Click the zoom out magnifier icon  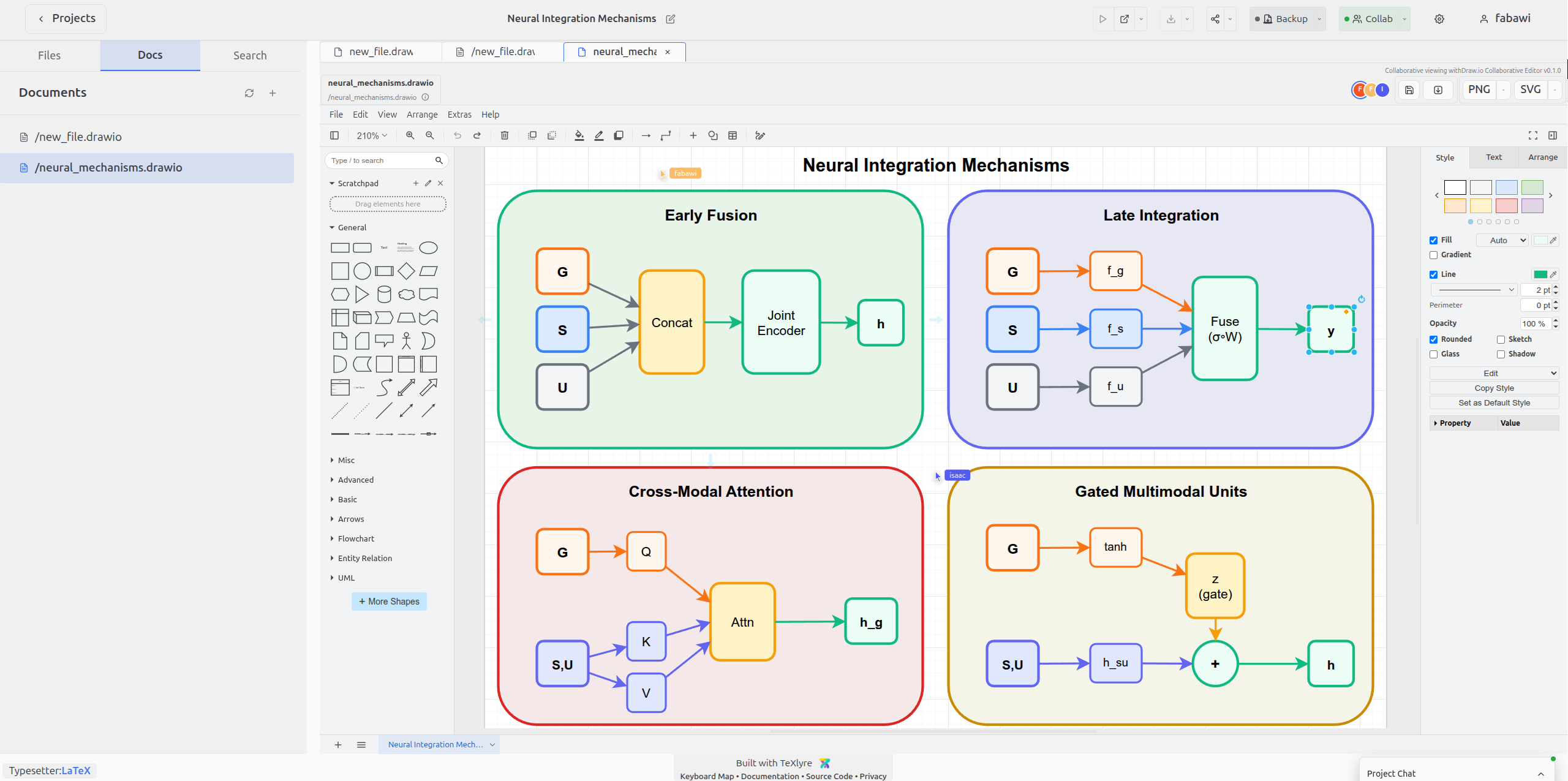click(430, 135)
